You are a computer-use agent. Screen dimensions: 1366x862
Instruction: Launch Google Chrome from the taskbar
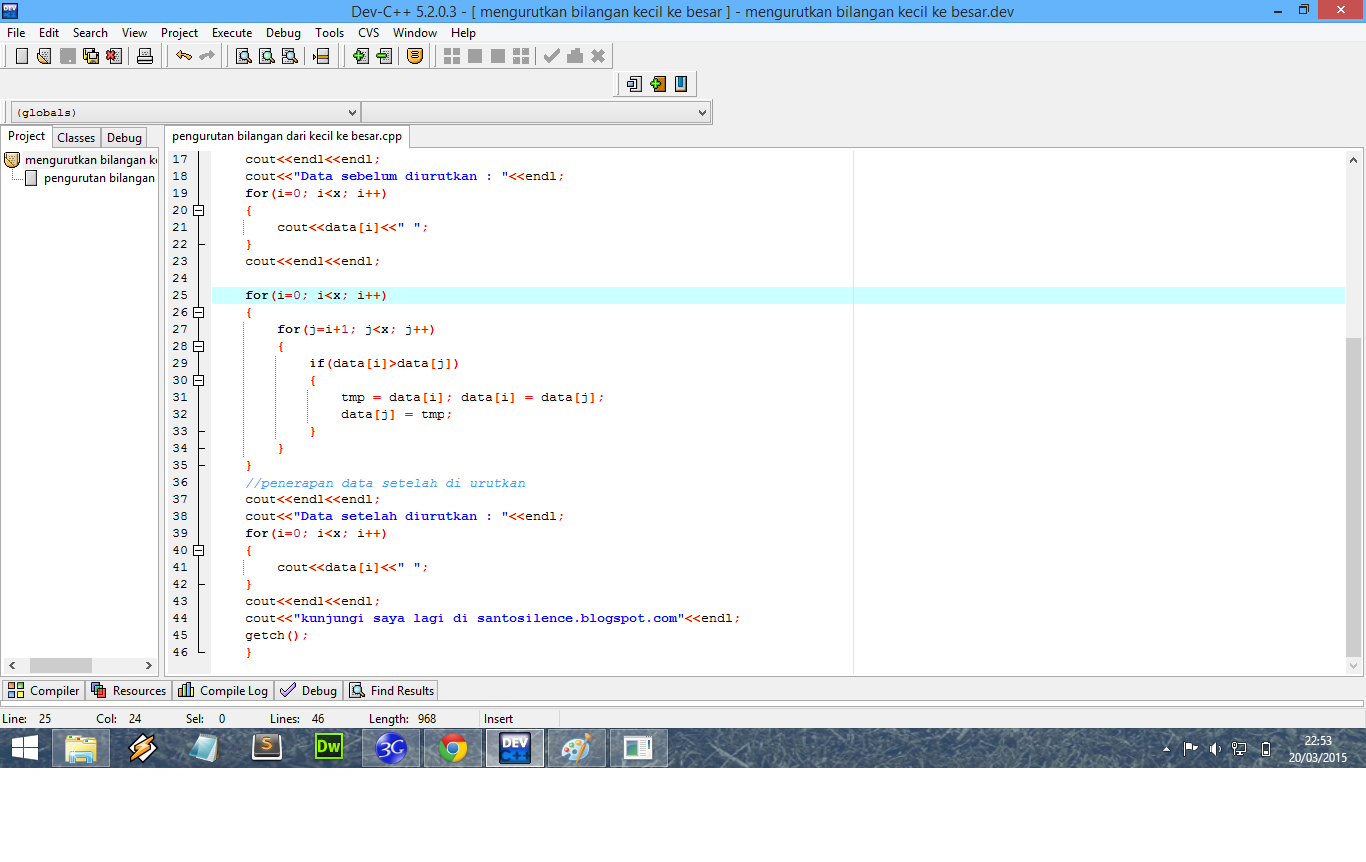point(453,747)
